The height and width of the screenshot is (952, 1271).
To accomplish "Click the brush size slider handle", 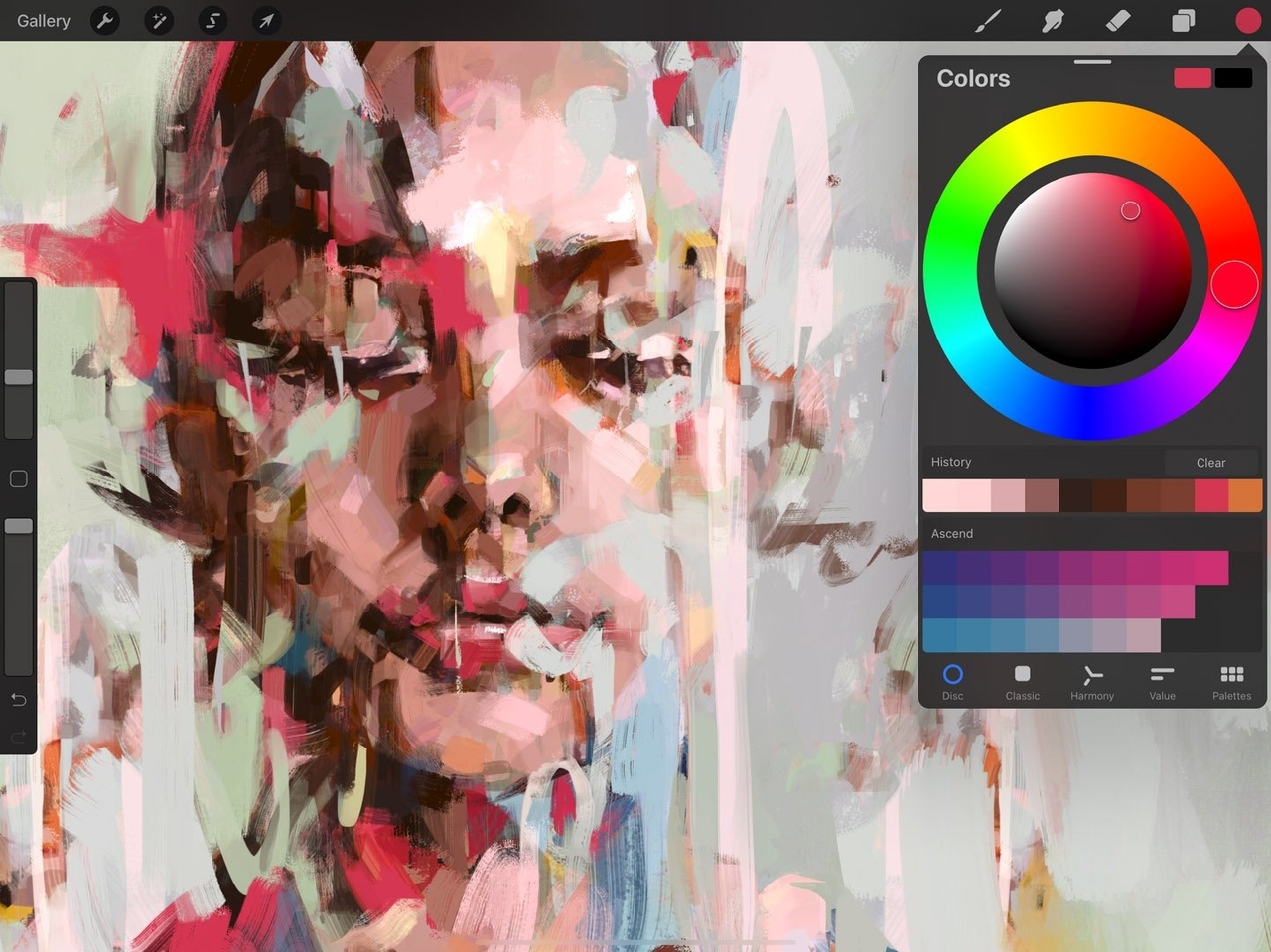I will [19, 377].
